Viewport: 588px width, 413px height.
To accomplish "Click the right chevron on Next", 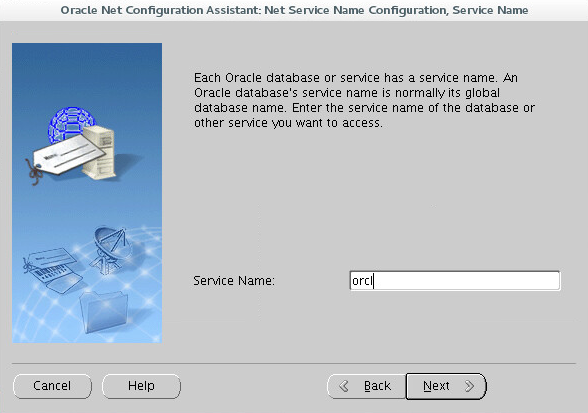I will click(469, 386).
